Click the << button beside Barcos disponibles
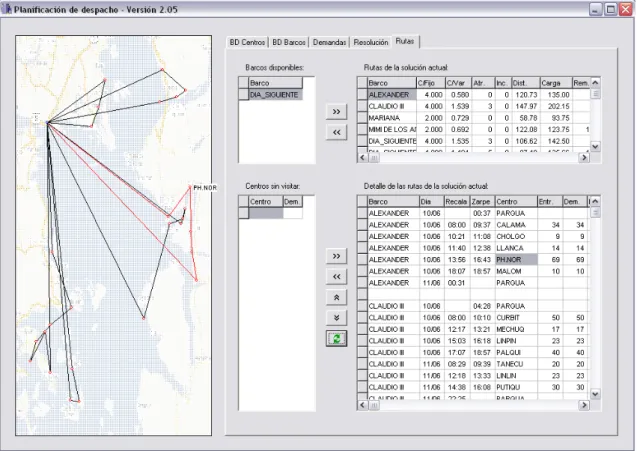 coord(336,132)
